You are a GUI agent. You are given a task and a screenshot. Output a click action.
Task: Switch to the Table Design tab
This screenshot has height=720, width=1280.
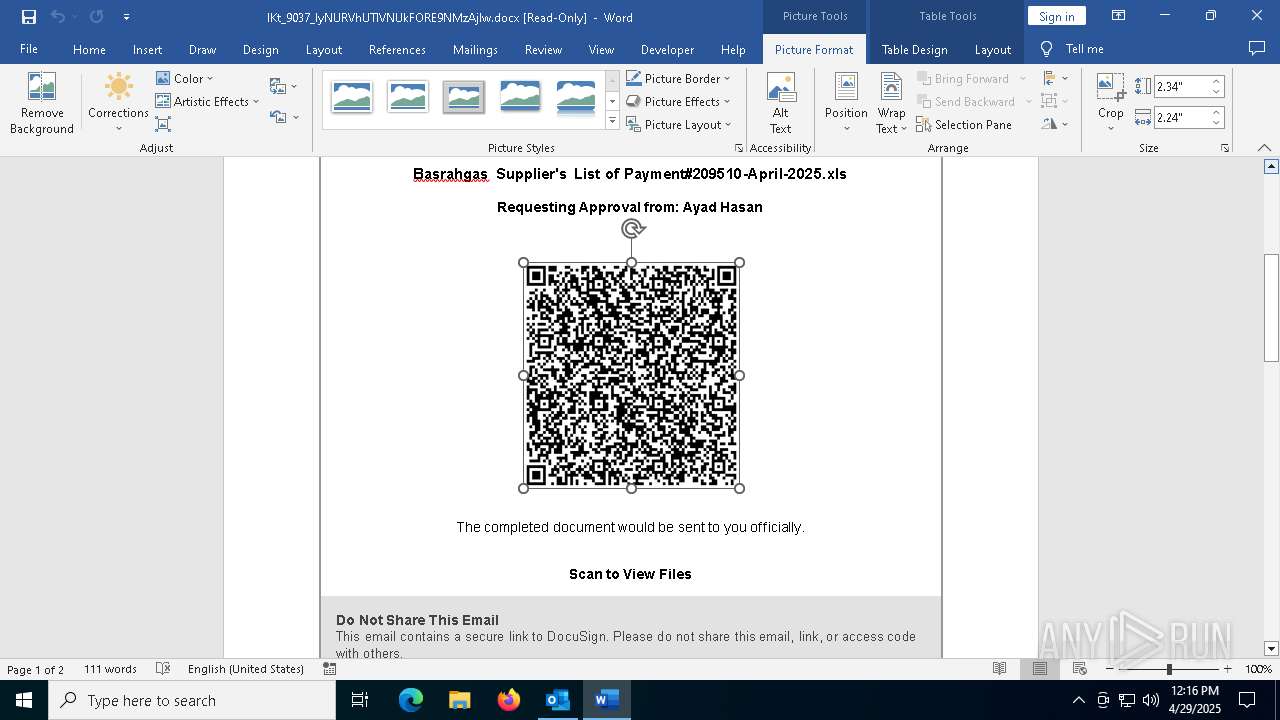click(x=914, y=49)
